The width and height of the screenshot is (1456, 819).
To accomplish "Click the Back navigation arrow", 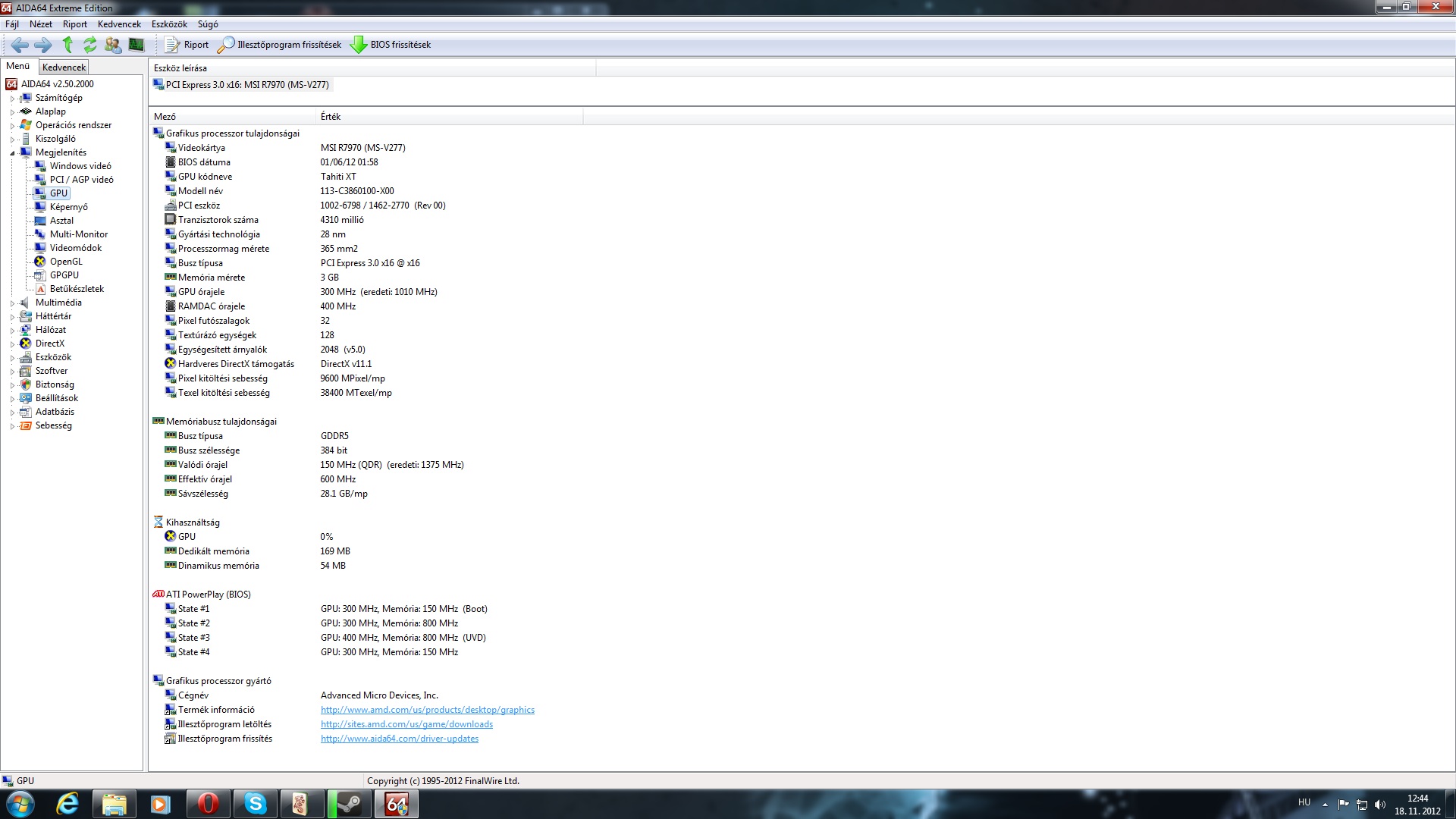I will pyautogui.click(x=20, y=45).
